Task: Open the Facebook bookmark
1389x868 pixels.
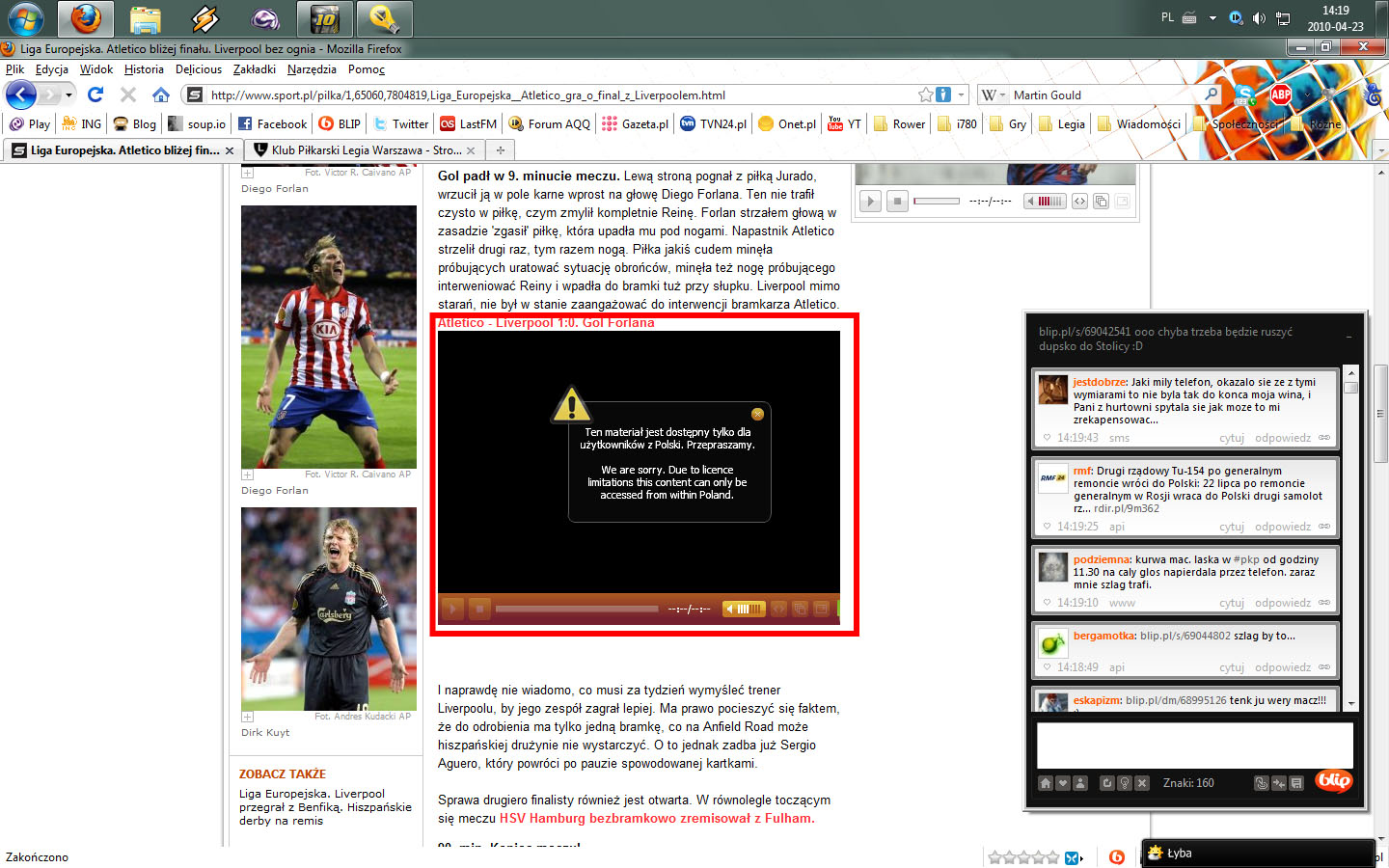Action: pos(272,123)
